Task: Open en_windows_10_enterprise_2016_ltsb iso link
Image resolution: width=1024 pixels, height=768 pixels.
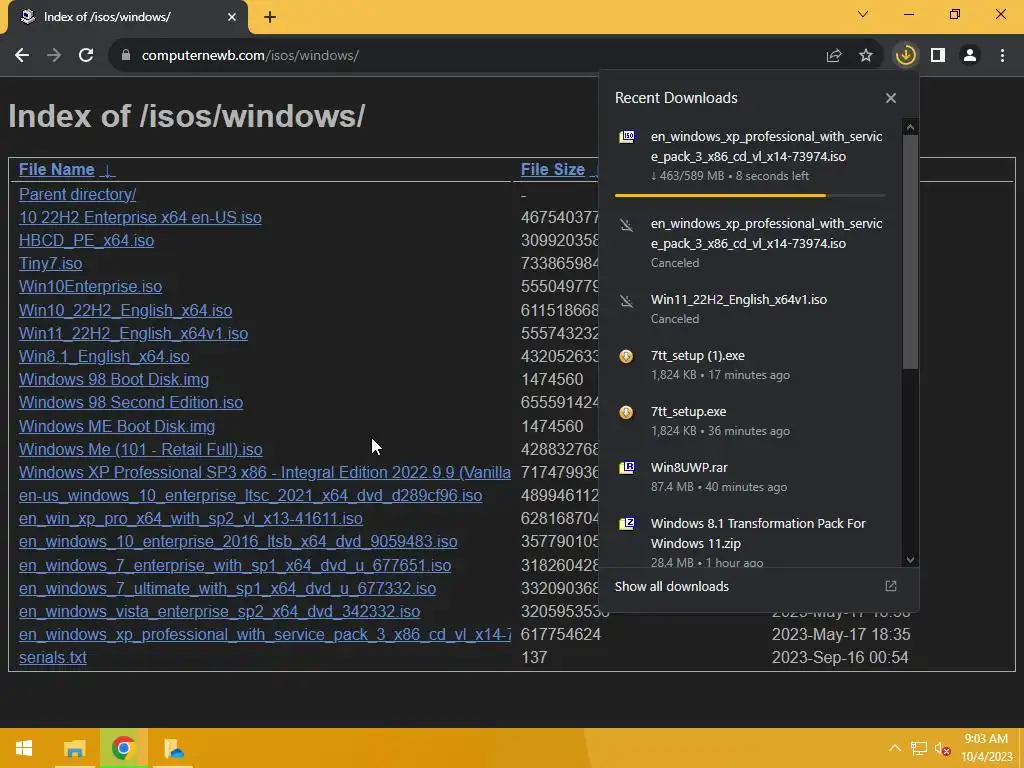Action: [238, 542]
